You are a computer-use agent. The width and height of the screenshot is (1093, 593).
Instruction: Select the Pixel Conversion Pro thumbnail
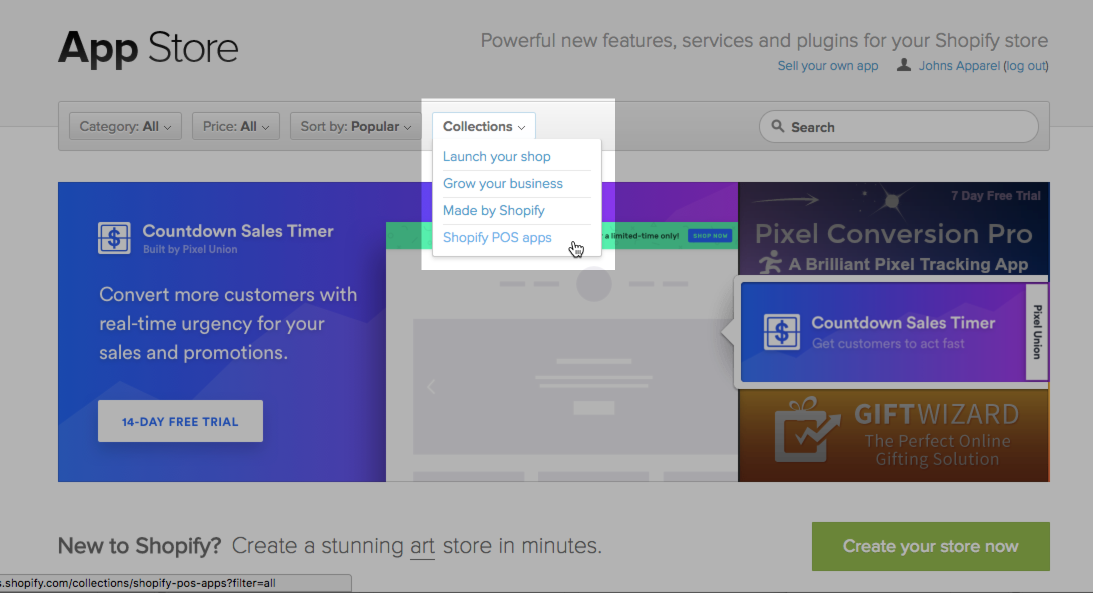[x=894, y=230]
